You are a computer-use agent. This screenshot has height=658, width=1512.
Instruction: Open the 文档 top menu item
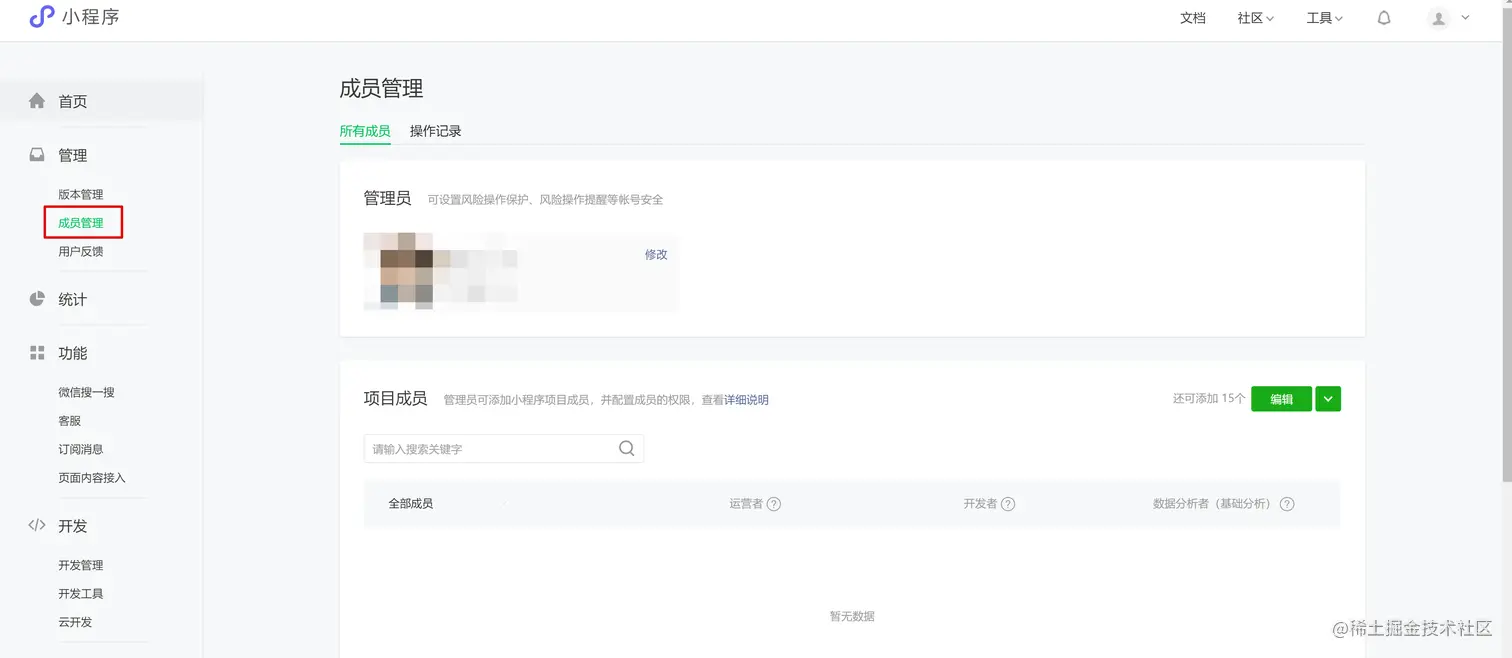(x=1193, y=18)
